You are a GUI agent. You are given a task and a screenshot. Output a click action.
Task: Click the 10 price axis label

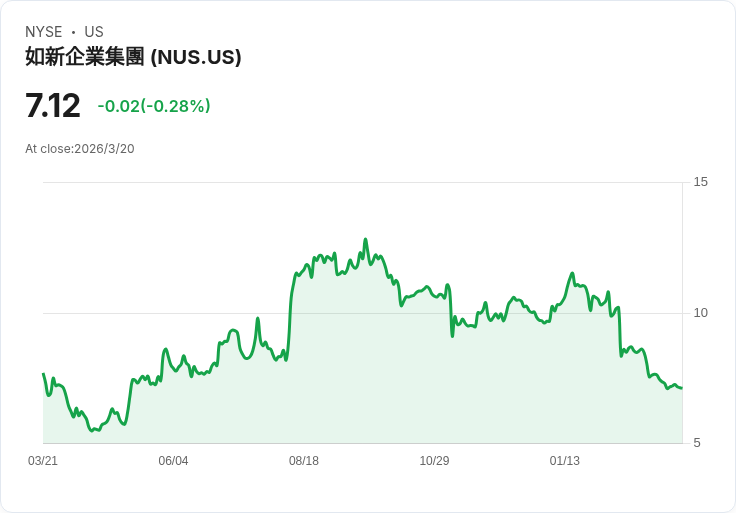700,313
